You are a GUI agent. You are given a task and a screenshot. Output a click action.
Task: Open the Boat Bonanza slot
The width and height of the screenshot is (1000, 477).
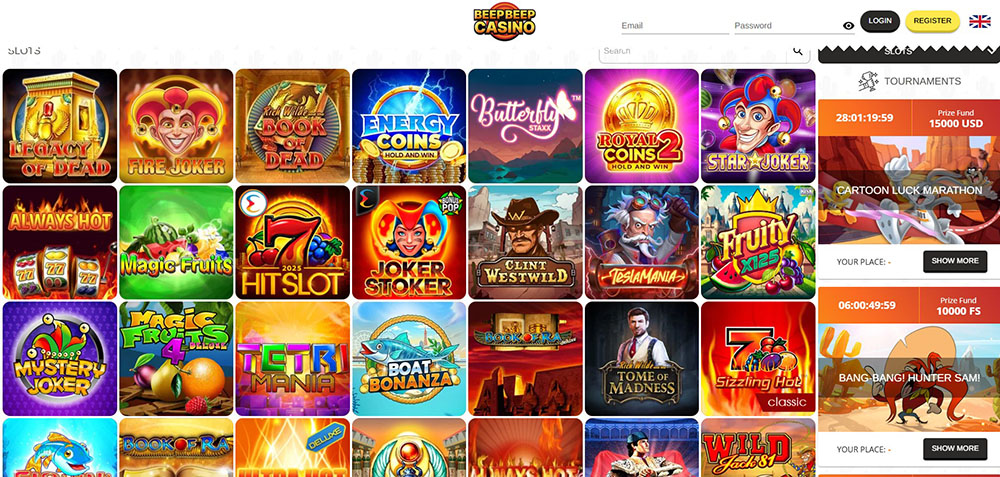[x=409, y=358]
